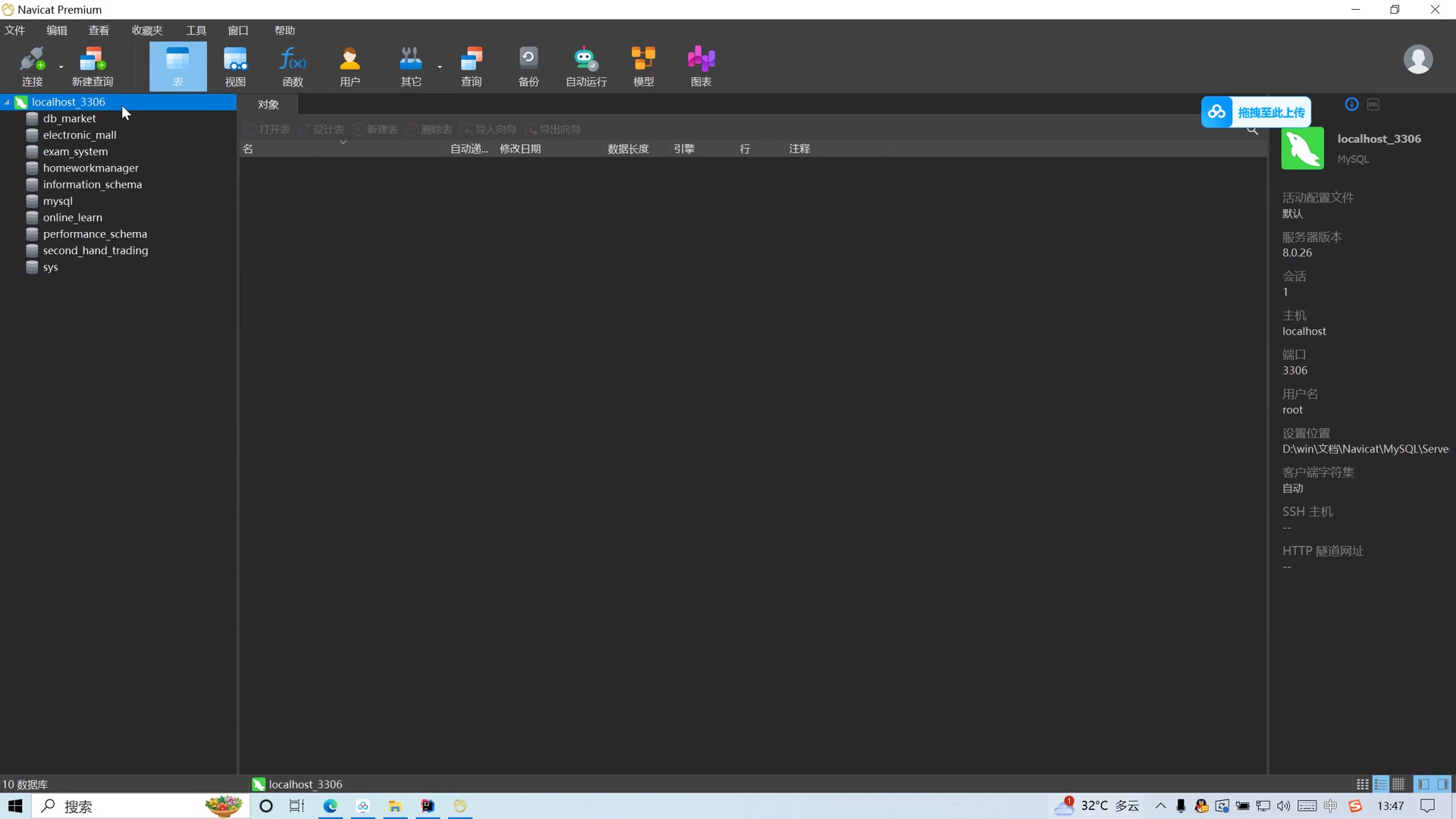Select the exam_system database in tree
The width and height of the screenshot is (1456, 819).
pos(75,152)
